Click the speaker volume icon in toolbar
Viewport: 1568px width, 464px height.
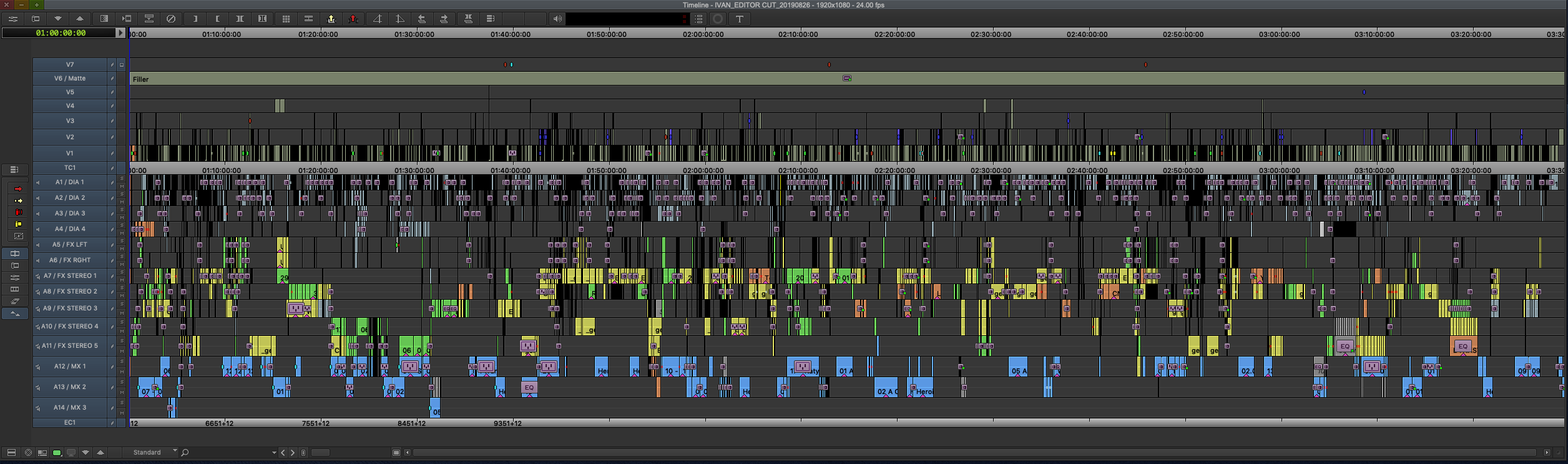point(557,19)
